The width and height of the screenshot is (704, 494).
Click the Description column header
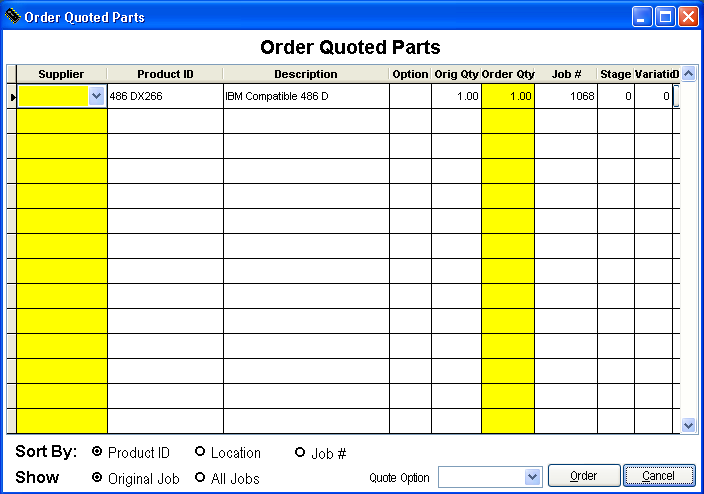[306, 74]
